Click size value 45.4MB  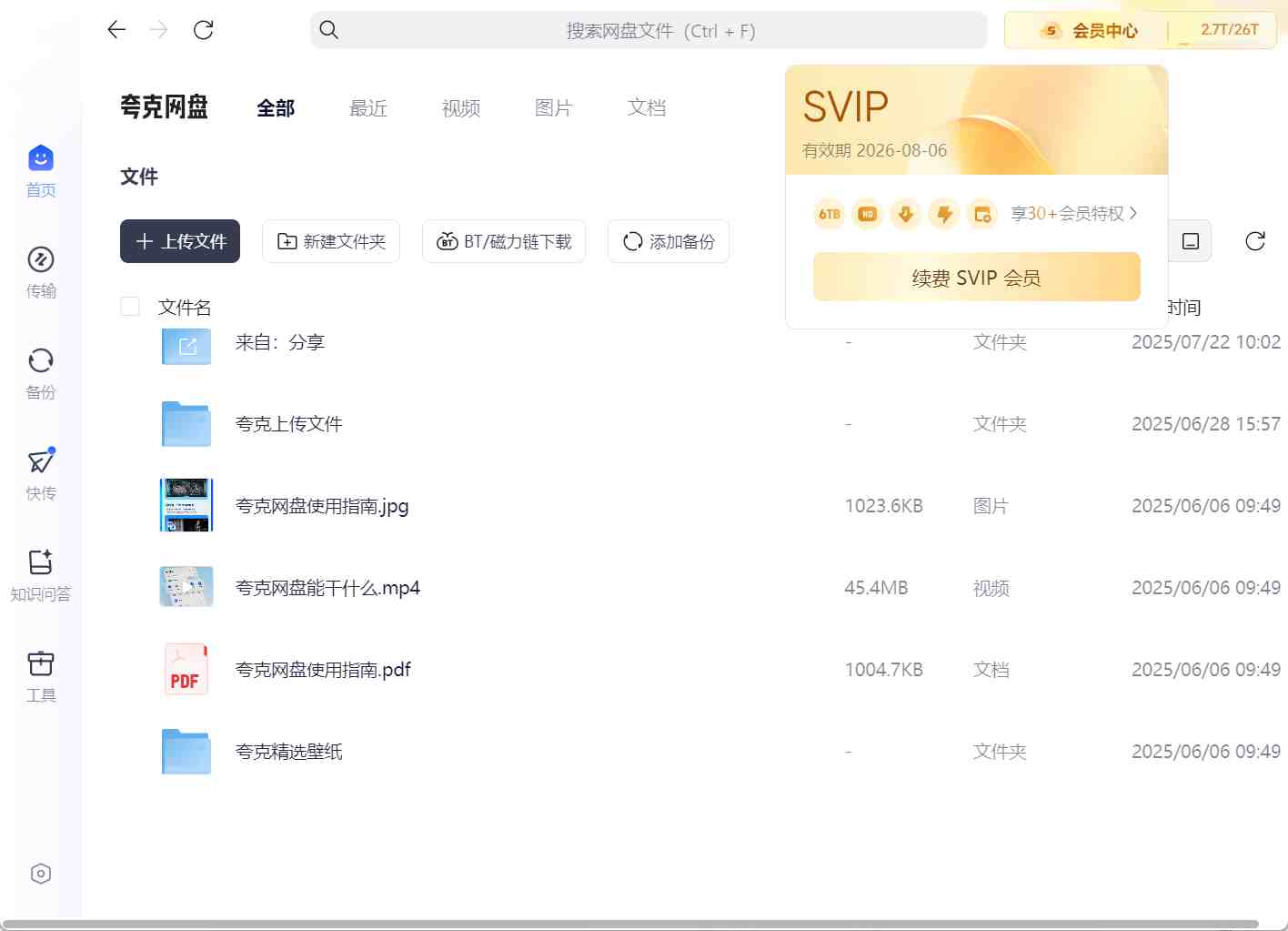(x=876, y=588)
